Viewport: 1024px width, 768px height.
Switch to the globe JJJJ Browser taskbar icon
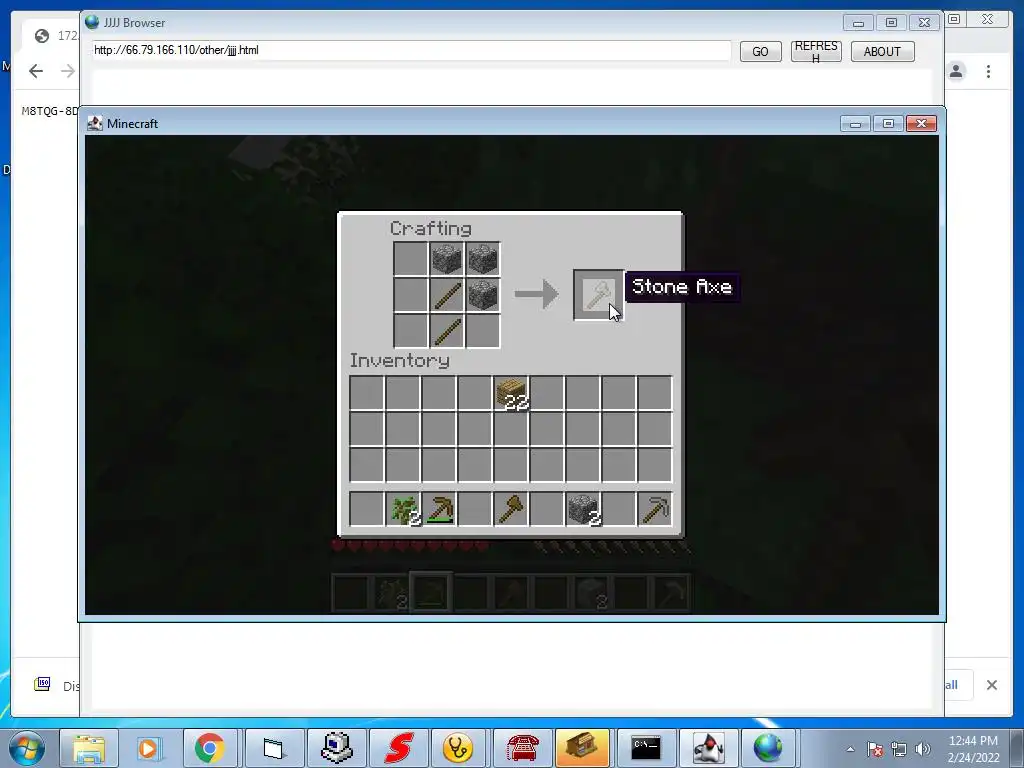click(768, 748)
